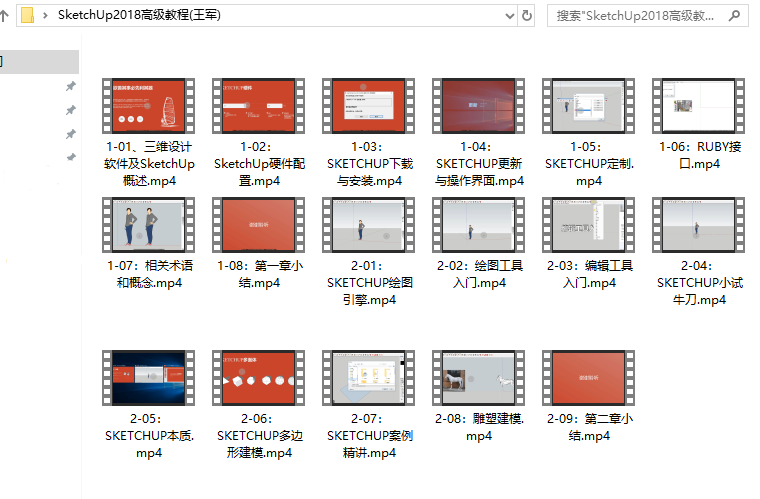Viewport: 760px width, 499px height.
Task: Select video thumbnail 1-05 SKETCHUP定制
Action: [588, 106]
